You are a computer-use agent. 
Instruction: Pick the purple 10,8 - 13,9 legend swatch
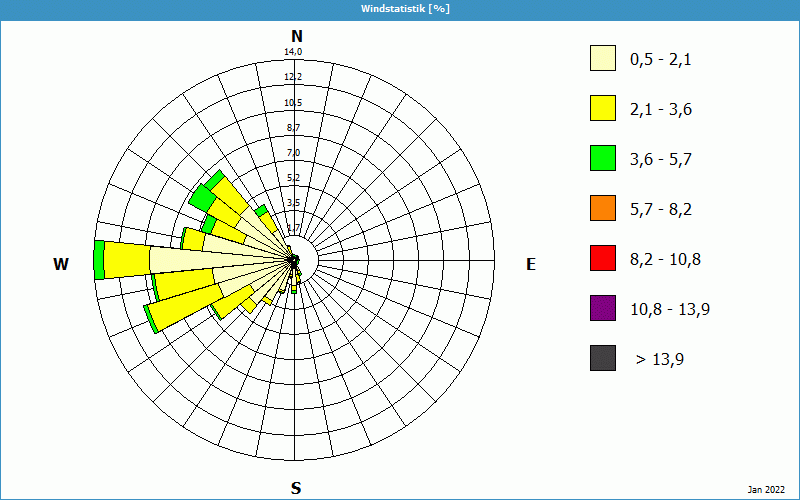tap(602, 308)
